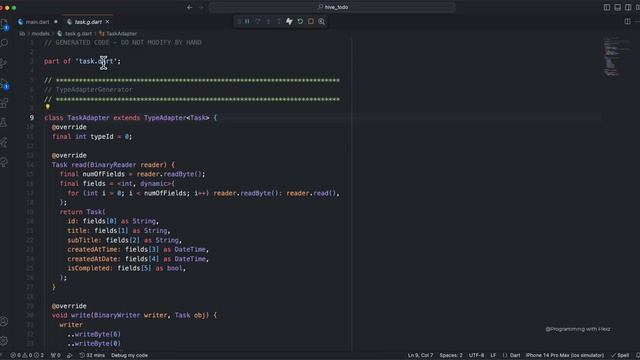
Task: Toggle the Spell checker status item
Action: pyautogui.click(x=620, y=356)
